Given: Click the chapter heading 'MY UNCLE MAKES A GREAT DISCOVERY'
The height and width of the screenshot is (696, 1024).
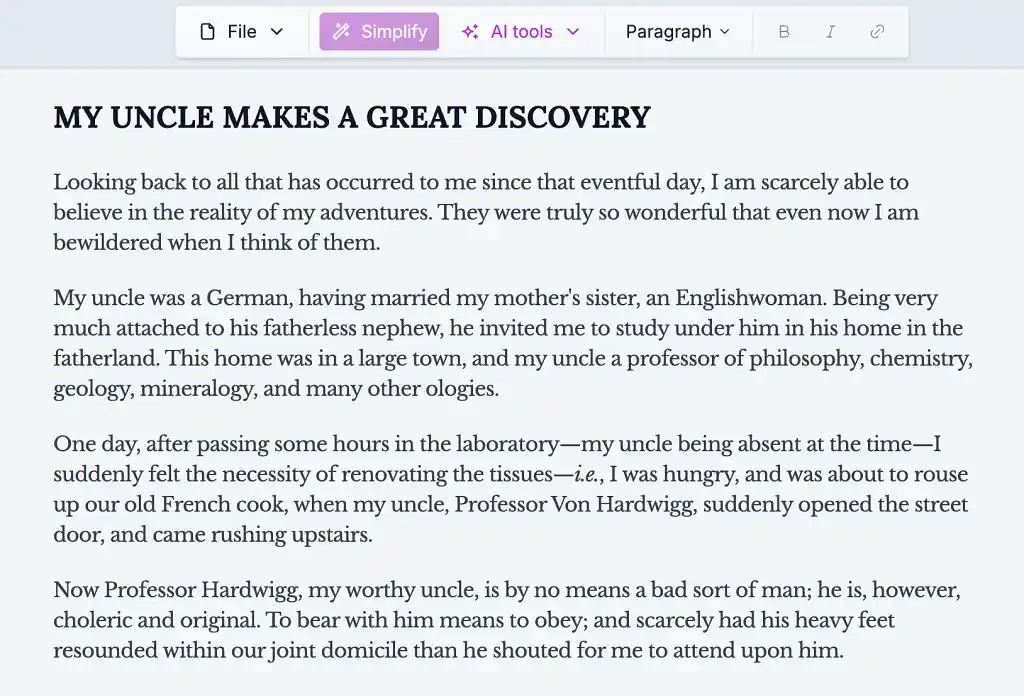Looking at the screenshot, I should (351, 117).
